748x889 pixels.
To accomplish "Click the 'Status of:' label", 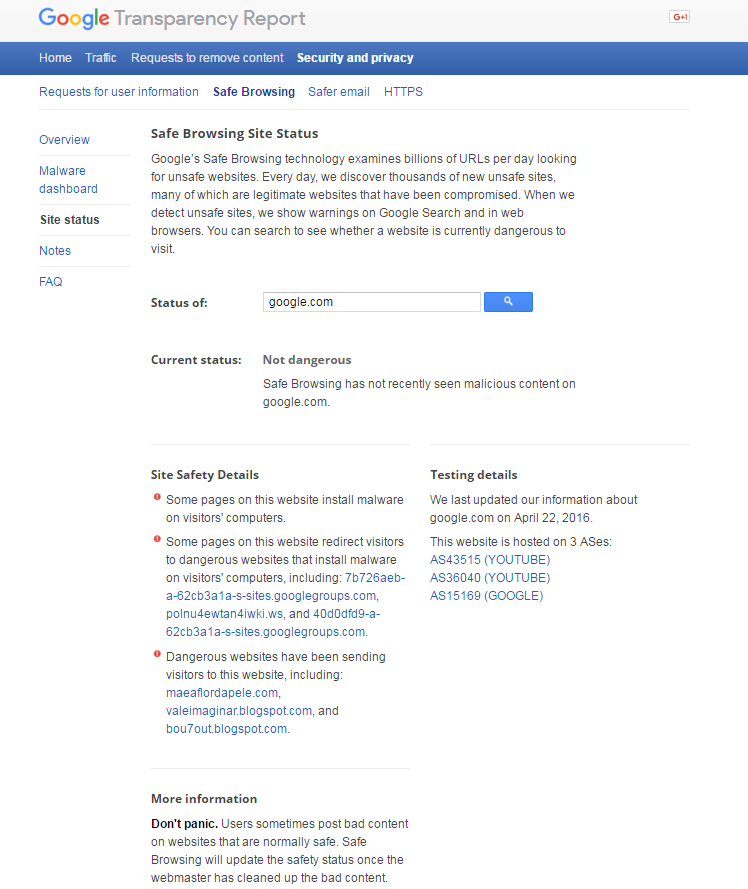I will (x=179, y=303).
